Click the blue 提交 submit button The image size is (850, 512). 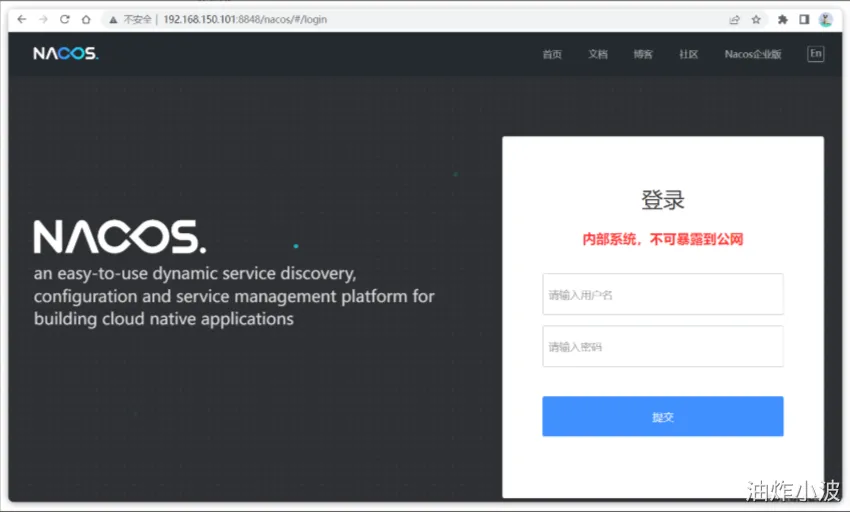663,416
